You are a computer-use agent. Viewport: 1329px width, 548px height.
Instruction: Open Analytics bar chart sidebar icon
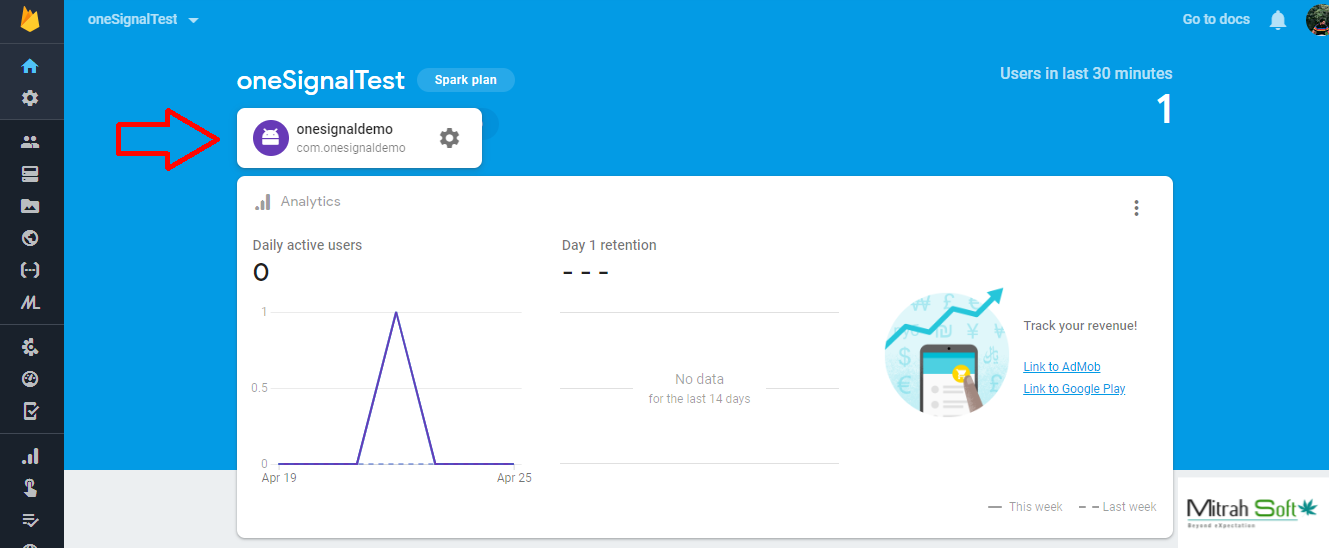(x=30, y=456)
